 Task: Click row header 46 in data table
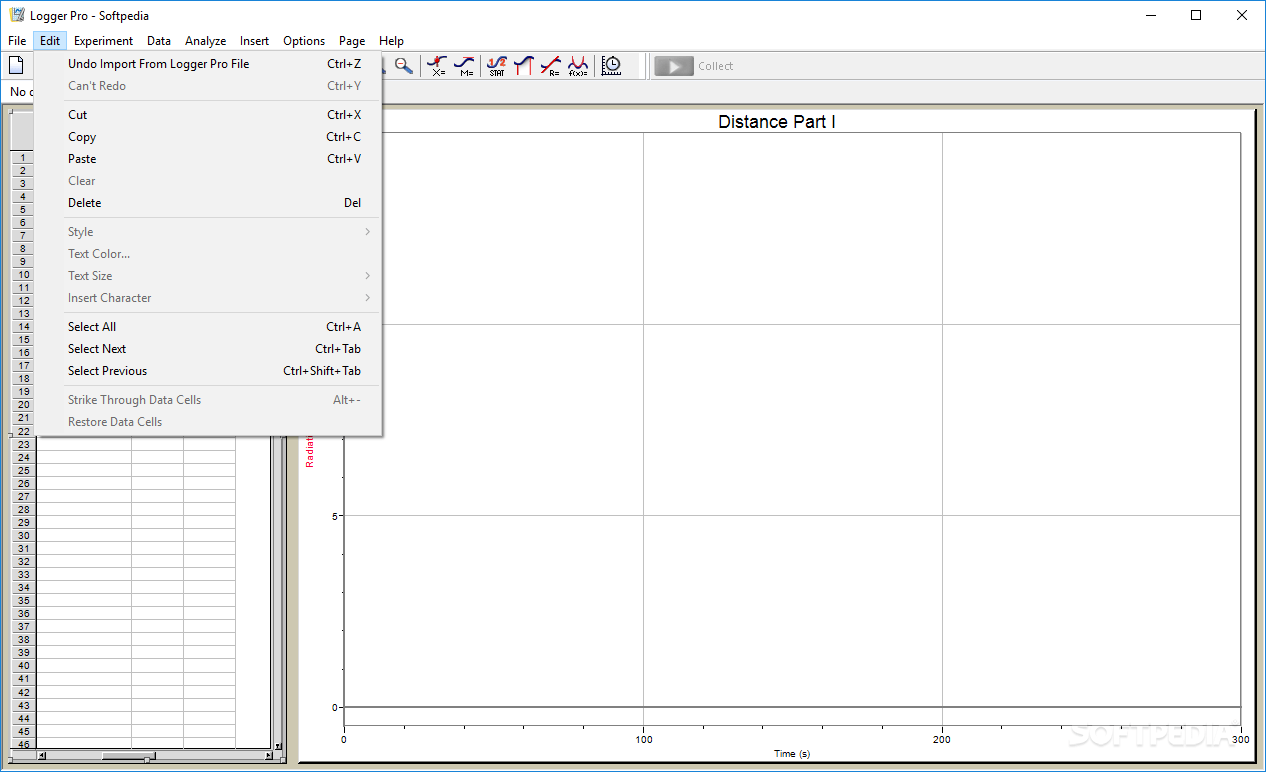click(x=24, y=744)
